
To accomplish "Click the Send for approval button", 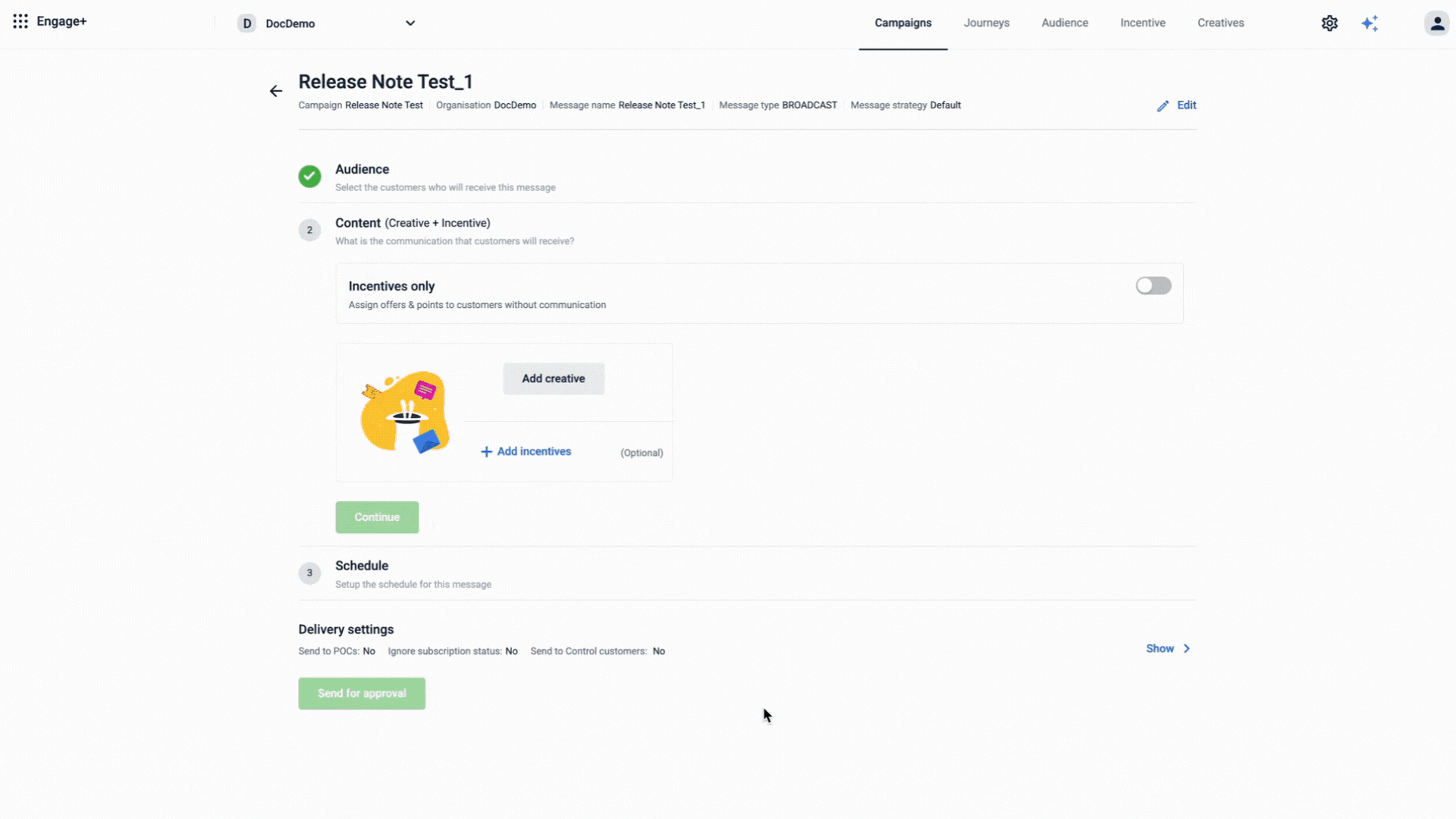I will 362,694.
